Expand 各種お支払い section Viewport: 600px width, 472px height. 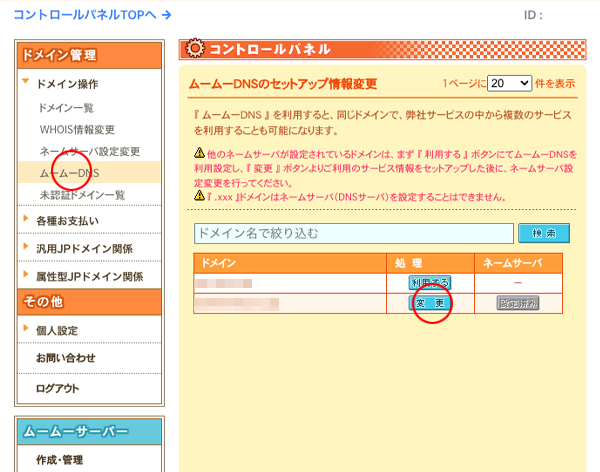67,221
